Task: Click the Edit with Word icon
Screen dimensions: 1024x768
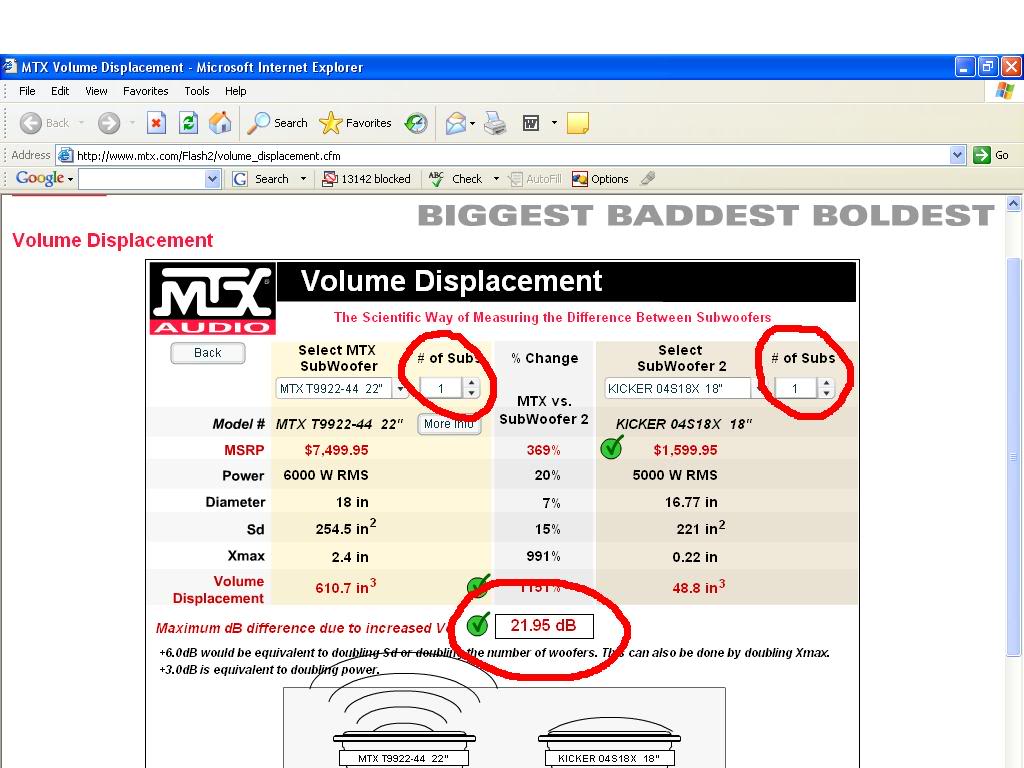Action: tap(531, 123)
